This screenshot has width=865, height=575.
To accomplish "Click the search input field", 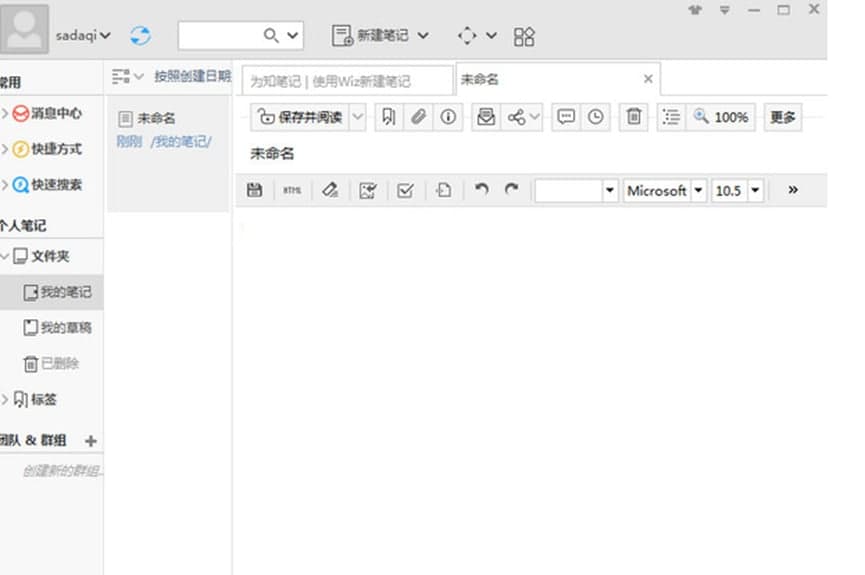I will (x=220, y=35).
